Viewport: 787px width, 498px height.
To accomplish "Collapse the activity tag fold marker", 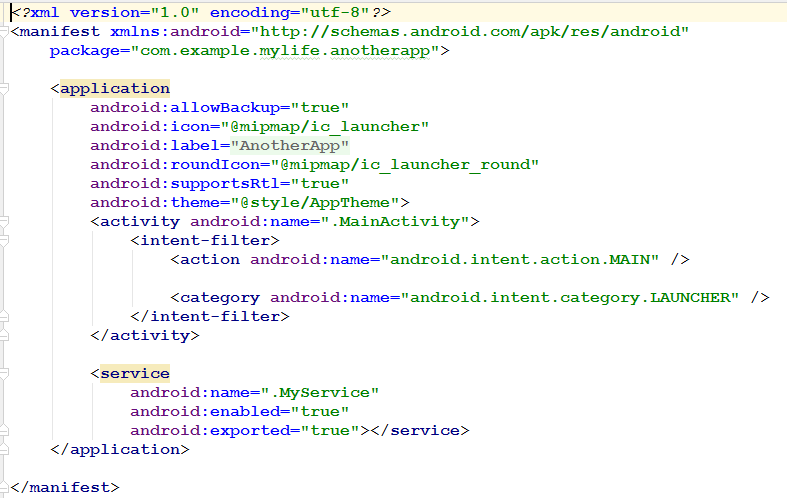I will click(4, 222).
